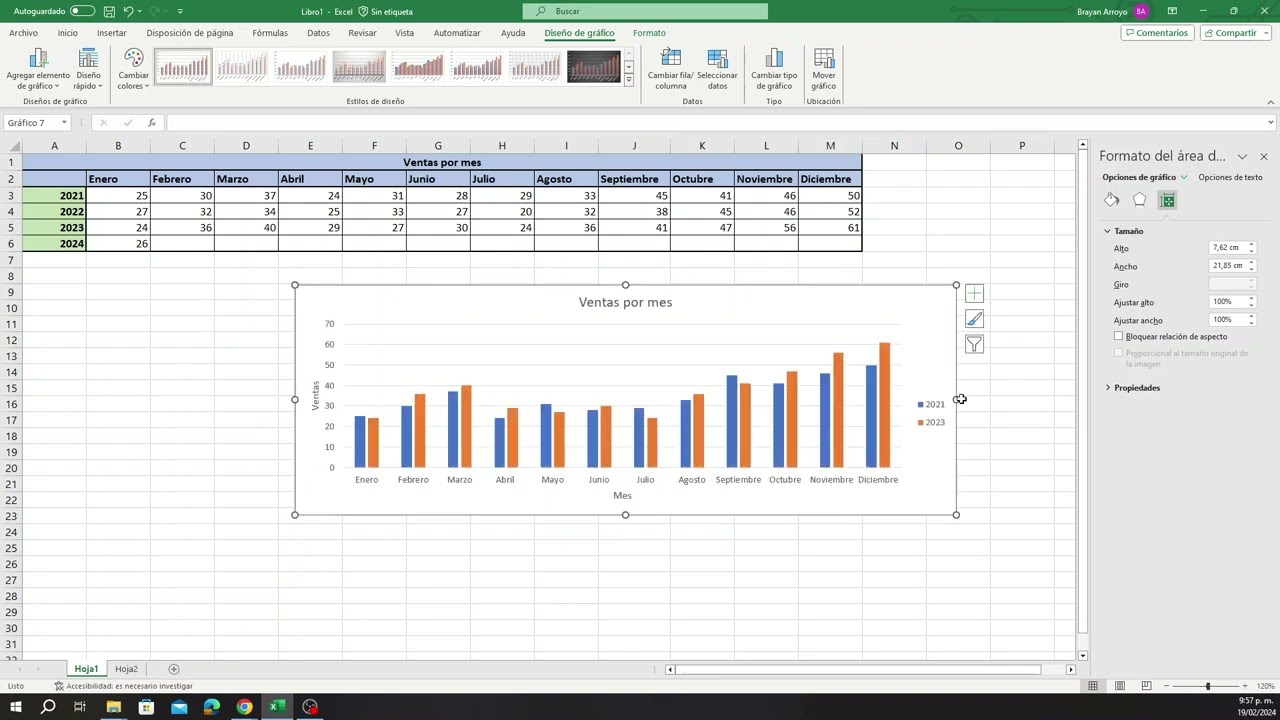The width and height of the screenshot is (1280, 720).
Task: Switch to Page Layout view
Action: 1120,686
